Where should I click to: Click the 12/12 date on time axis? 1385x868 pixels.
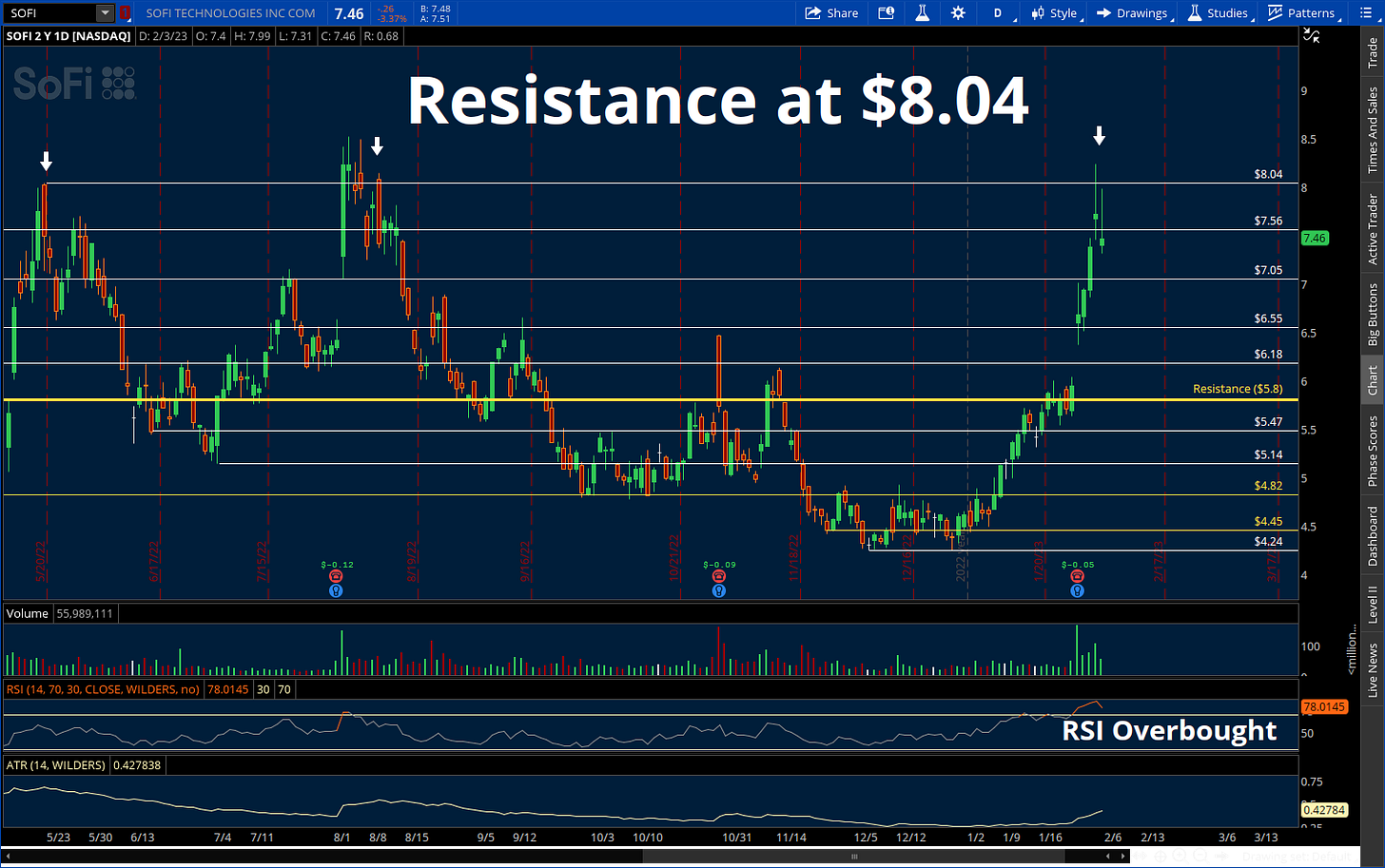911,837
